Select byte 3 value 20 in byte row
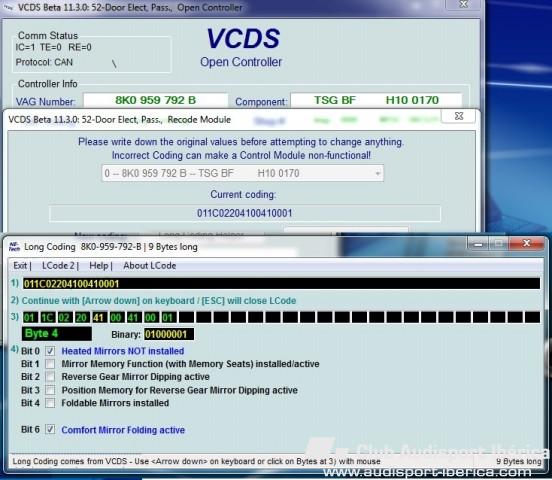This screenshot has width=552, height=480. (x=82, y=318)
